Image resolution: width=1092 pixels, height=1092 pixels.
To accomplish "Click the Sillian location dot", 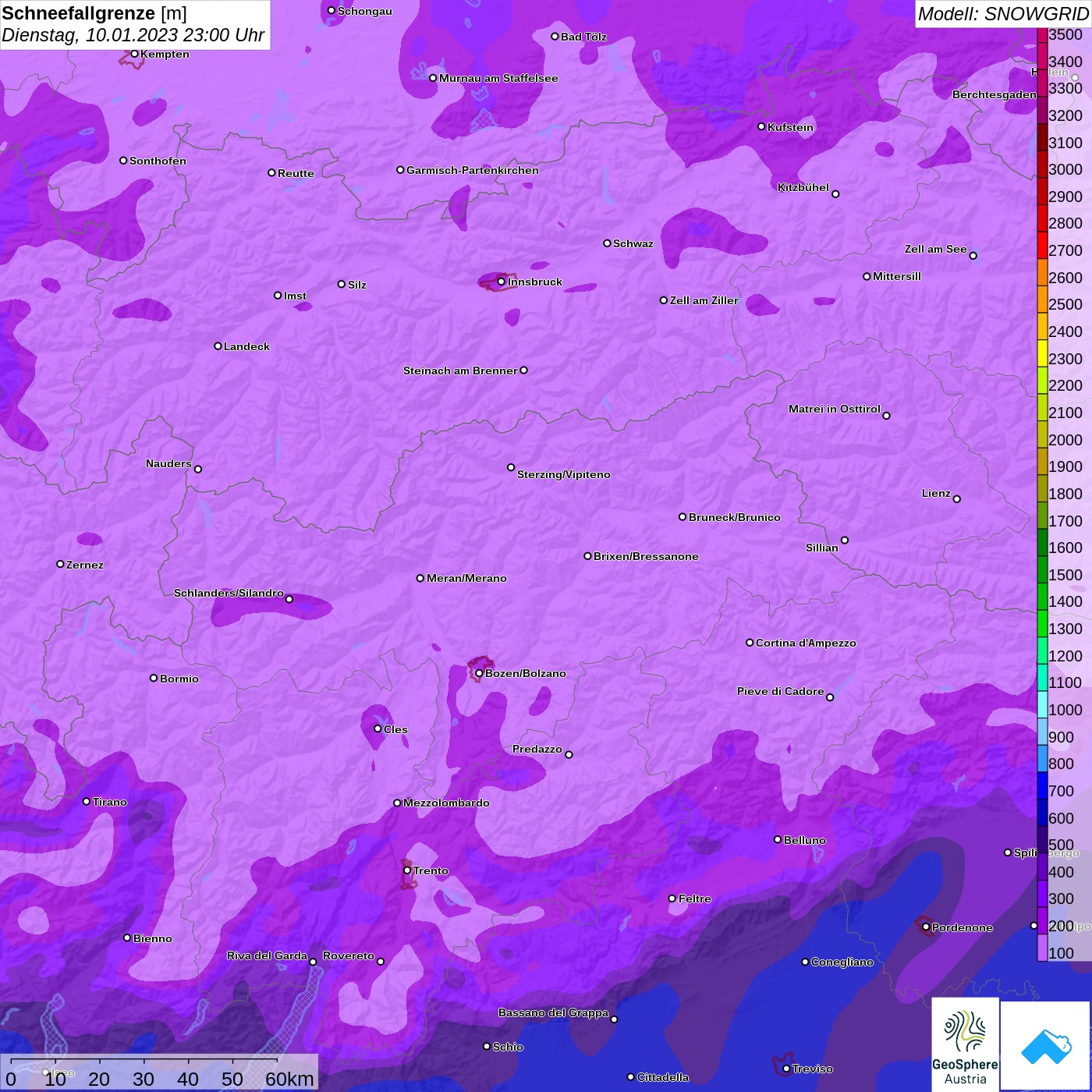I will 845,540.
